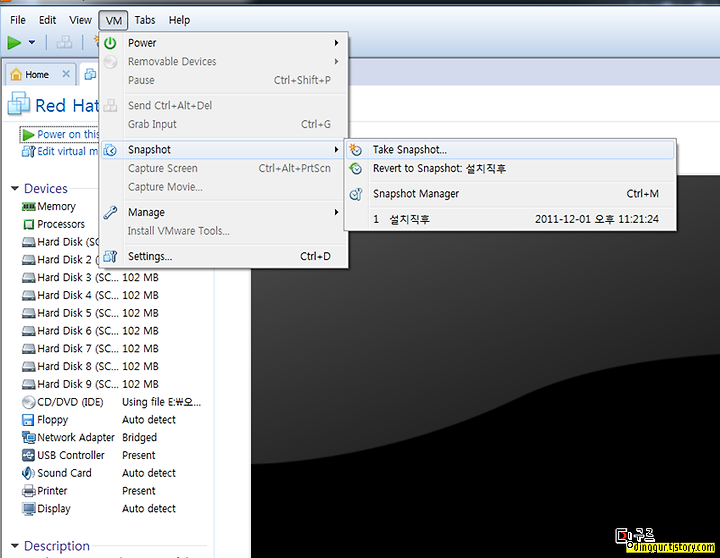Choose Install VMware Tools menu item
720x558 pixels.
coord(224,231)
